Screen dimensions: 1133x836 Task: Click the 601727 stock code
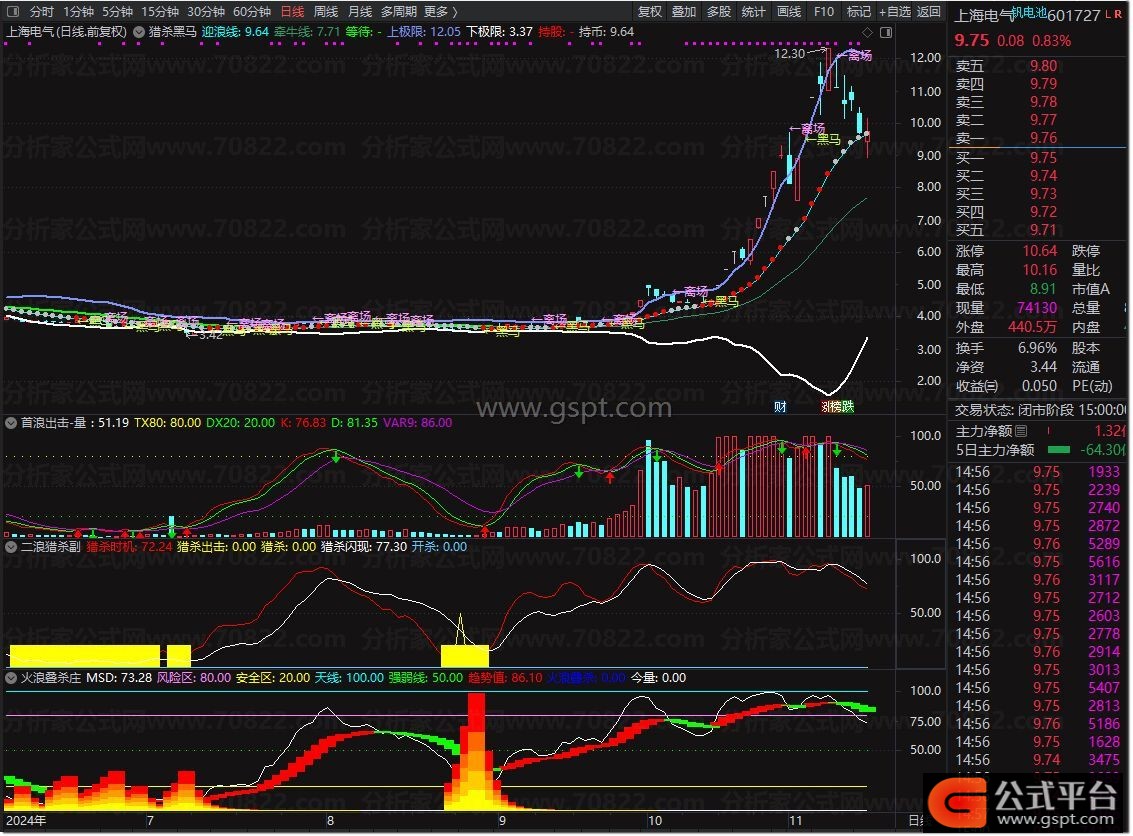click(x=1074, y=15)
